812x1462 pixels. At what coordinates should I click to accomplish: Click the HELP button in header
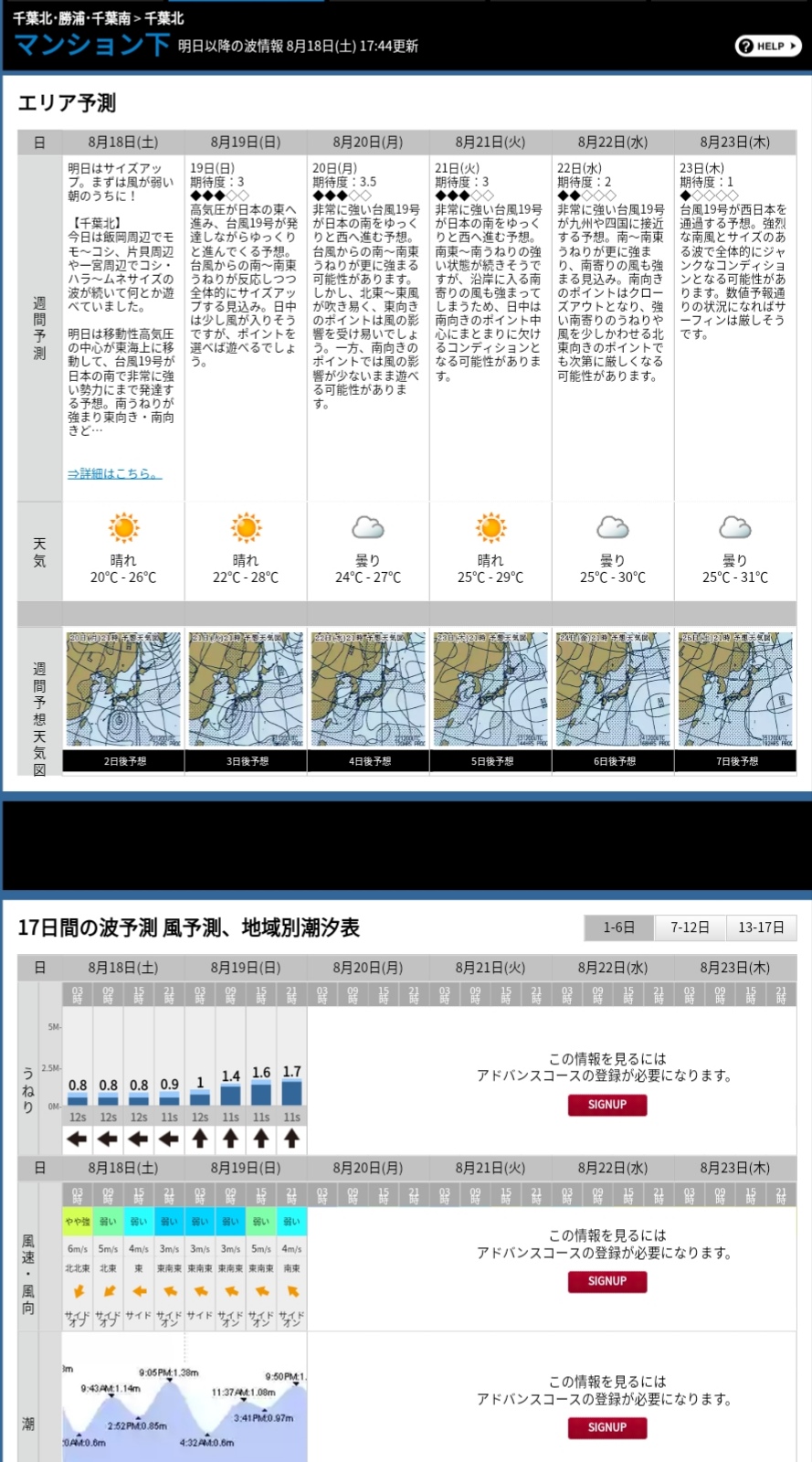[767, 46]
